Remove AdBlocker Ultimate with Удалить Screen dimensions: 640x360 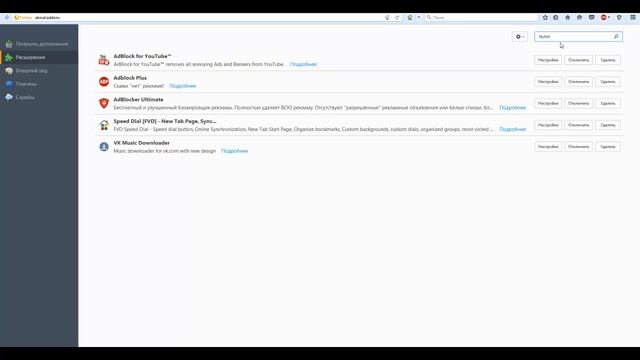click(608, 103)
